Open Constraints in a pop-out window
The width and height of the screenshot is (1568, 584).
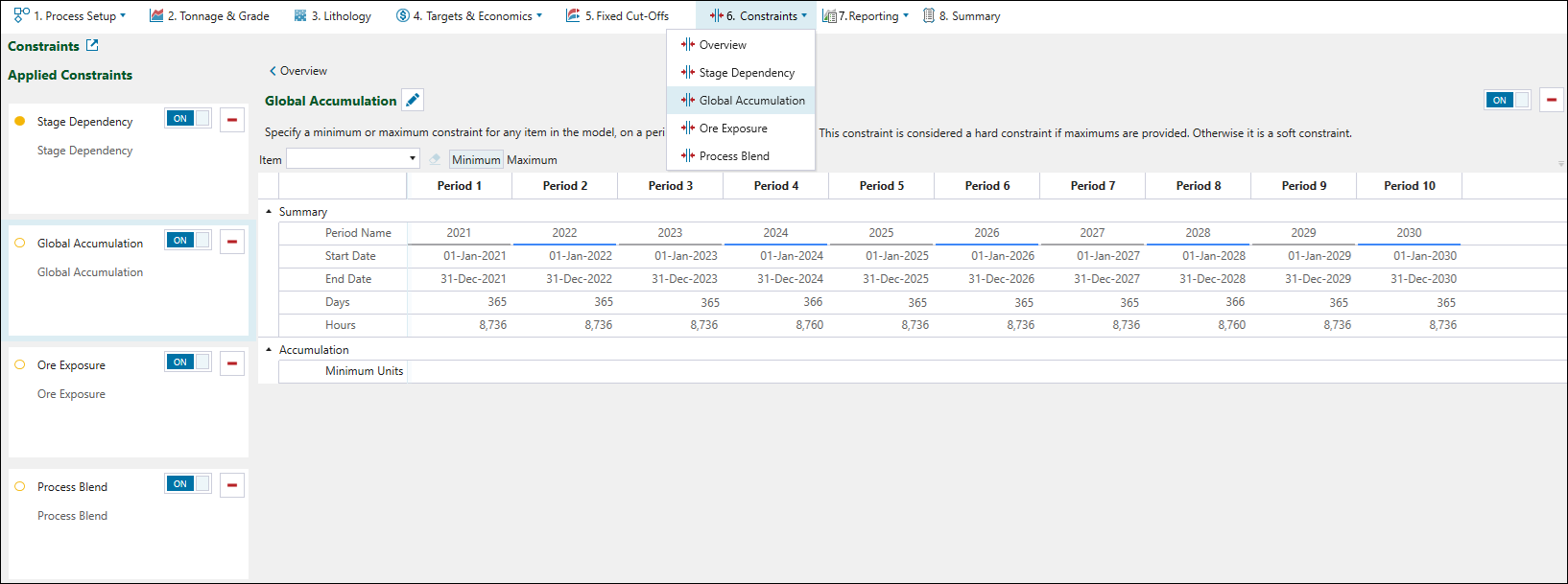coord(92,45)
